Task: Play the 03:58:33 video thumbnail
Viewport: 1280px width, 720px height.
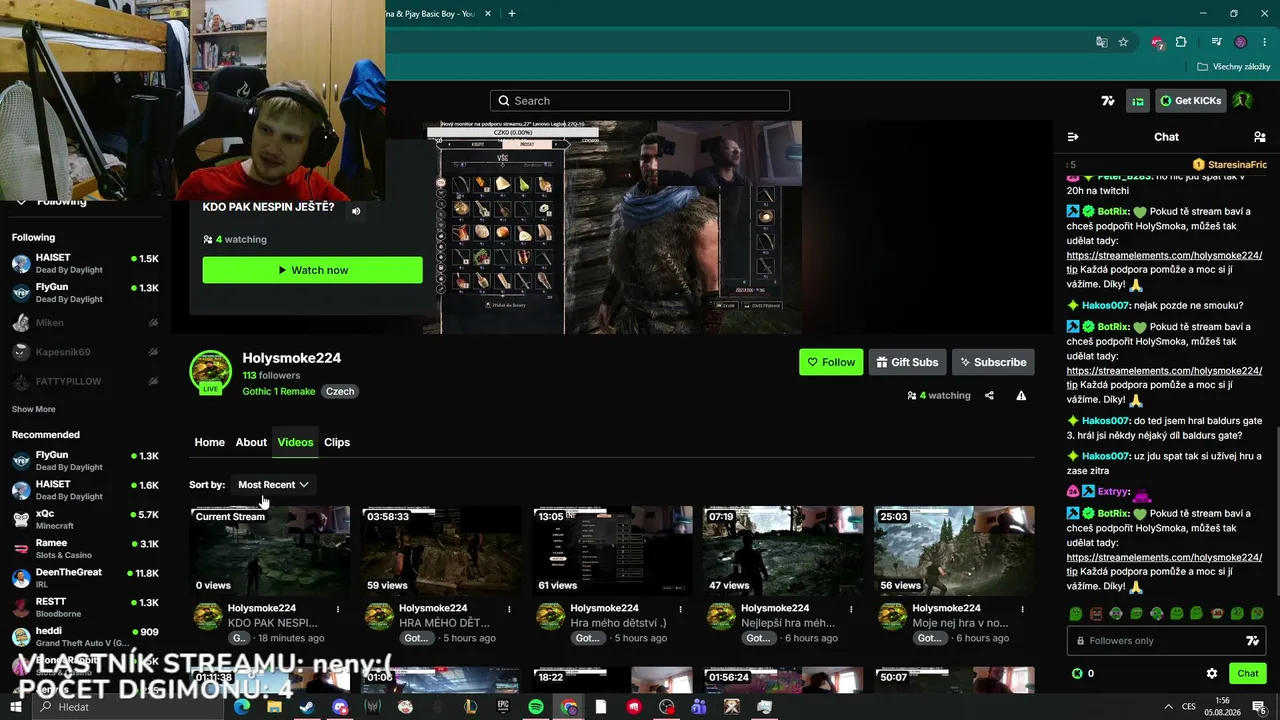Action: click(441, 551)
